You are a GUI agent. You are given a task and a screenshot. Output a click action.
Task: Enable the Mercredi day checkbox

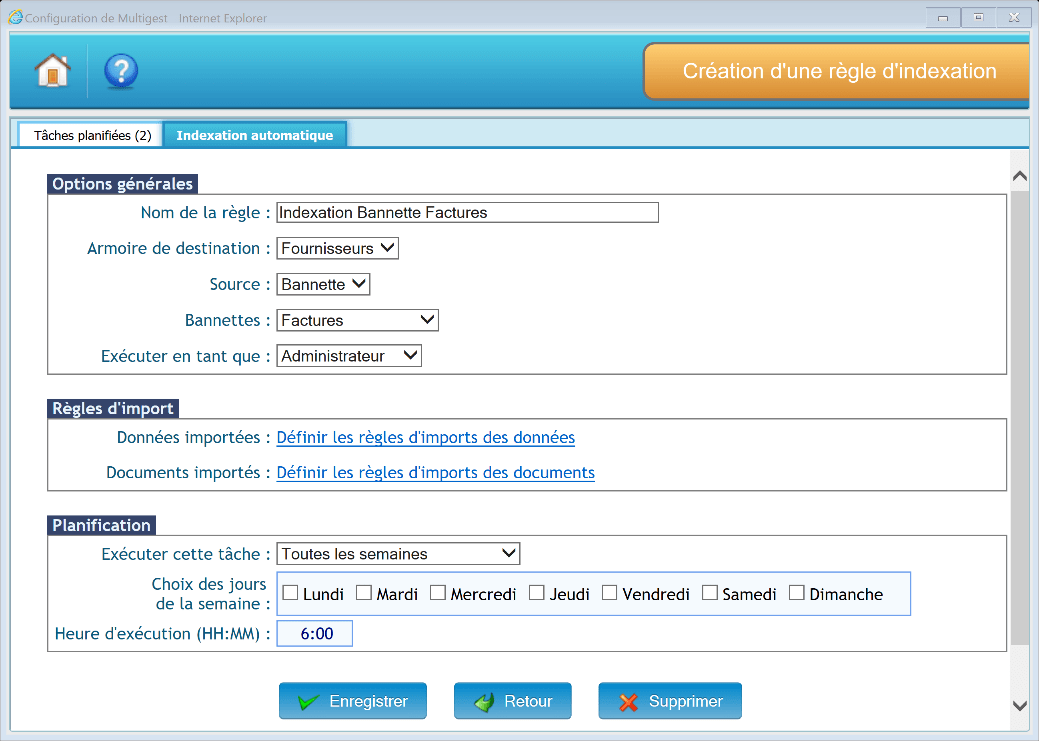[438, 593]
